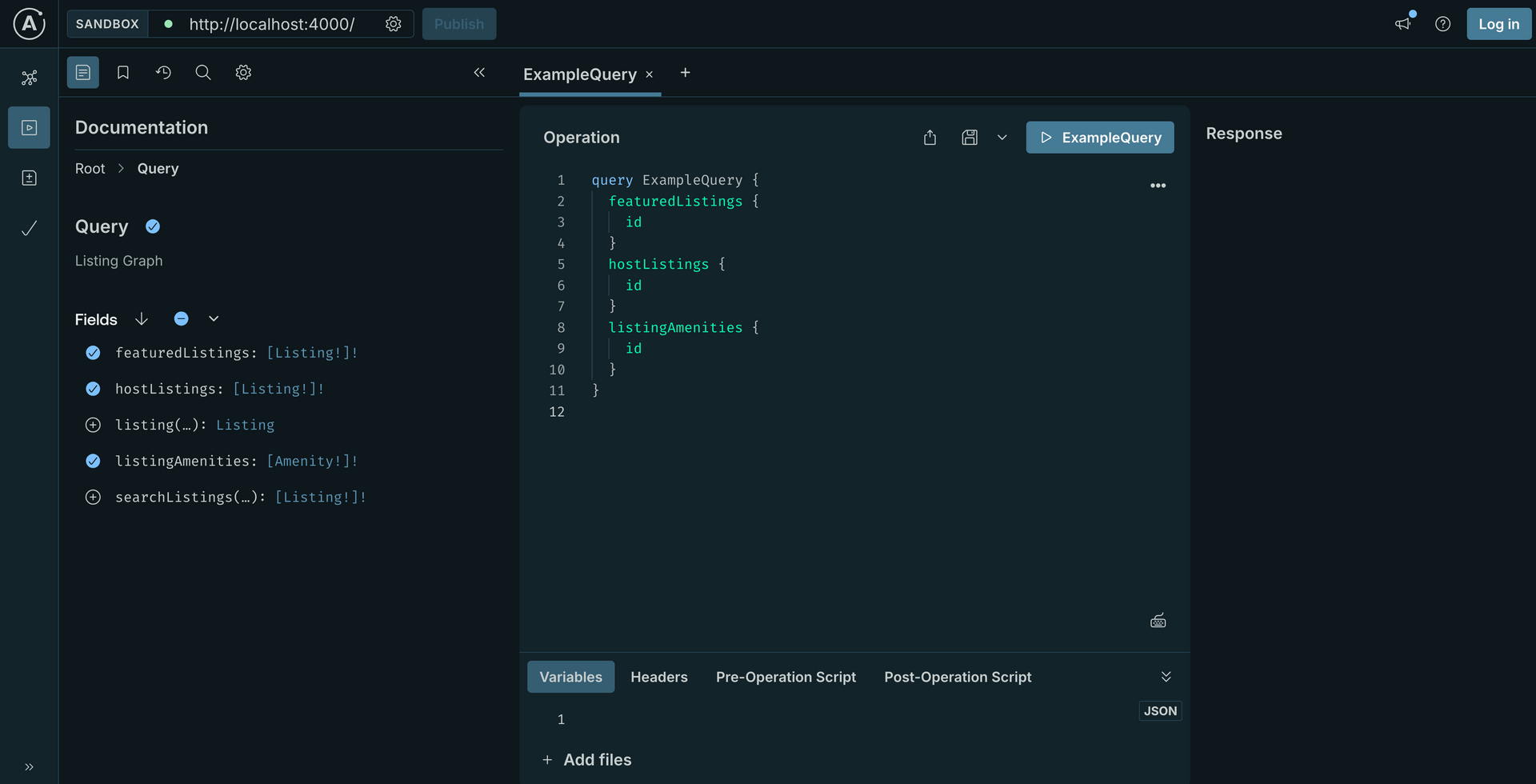Deselect the featuredListings field checkmark

point(93,352)
